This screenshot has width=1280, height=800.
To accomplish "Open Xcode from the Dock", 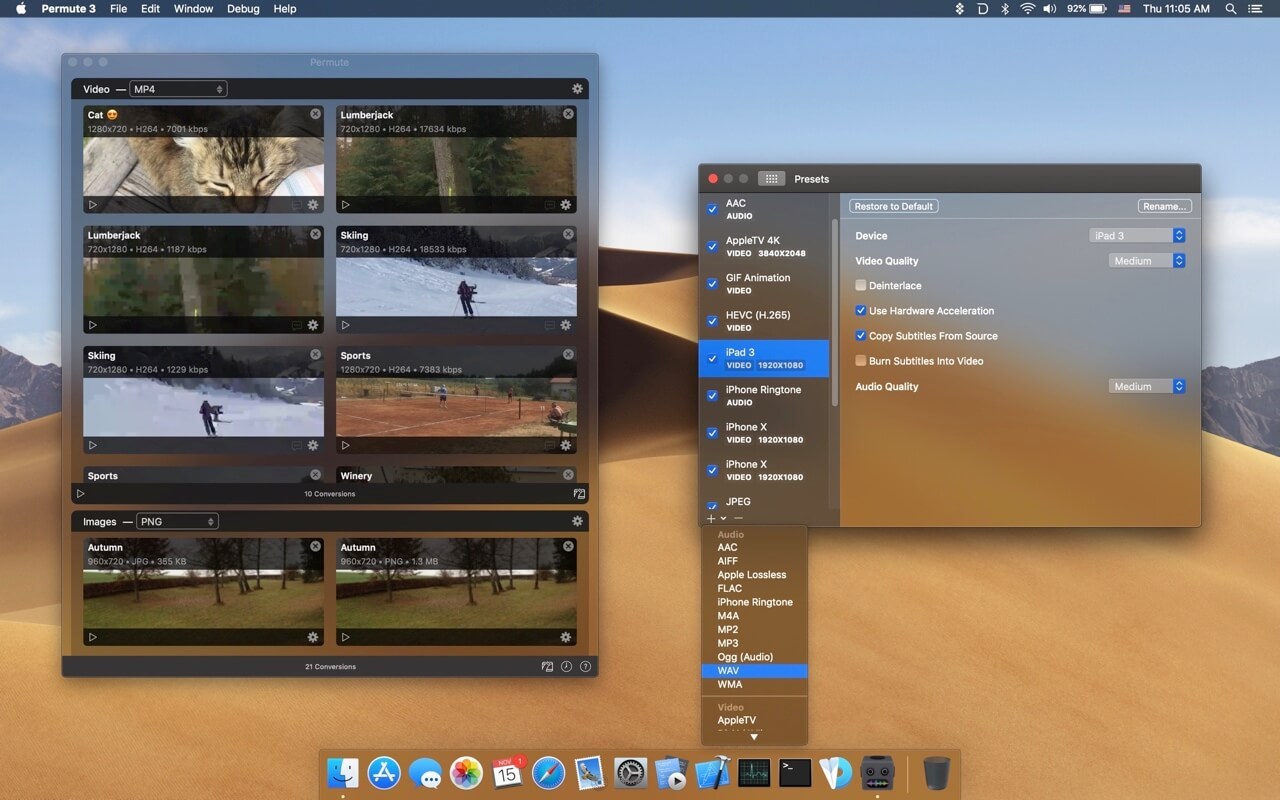I will (x=712, y=772).
